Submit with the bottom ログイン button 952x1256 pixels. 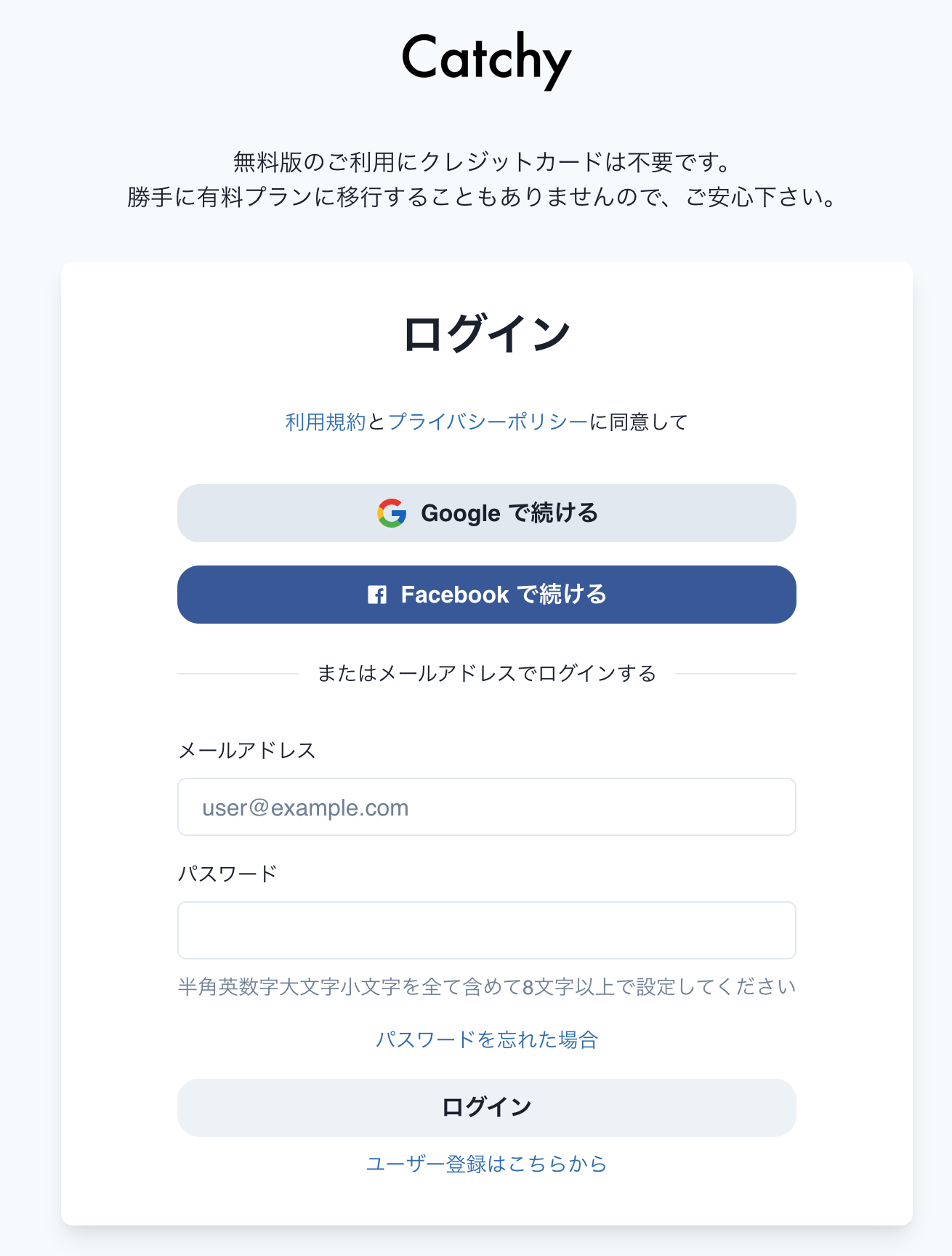point(487,1108)
